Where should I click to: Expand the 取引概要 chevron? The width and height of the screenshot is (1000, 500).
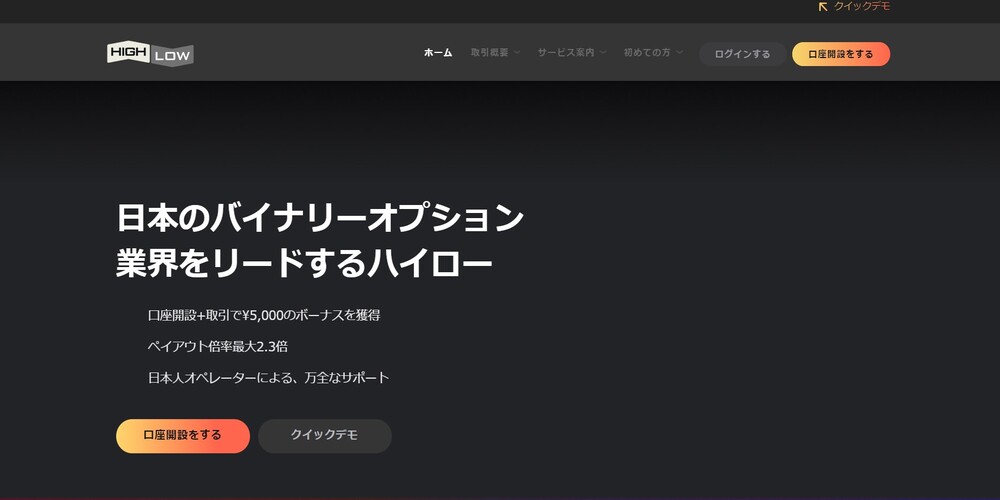coord(517,53)
